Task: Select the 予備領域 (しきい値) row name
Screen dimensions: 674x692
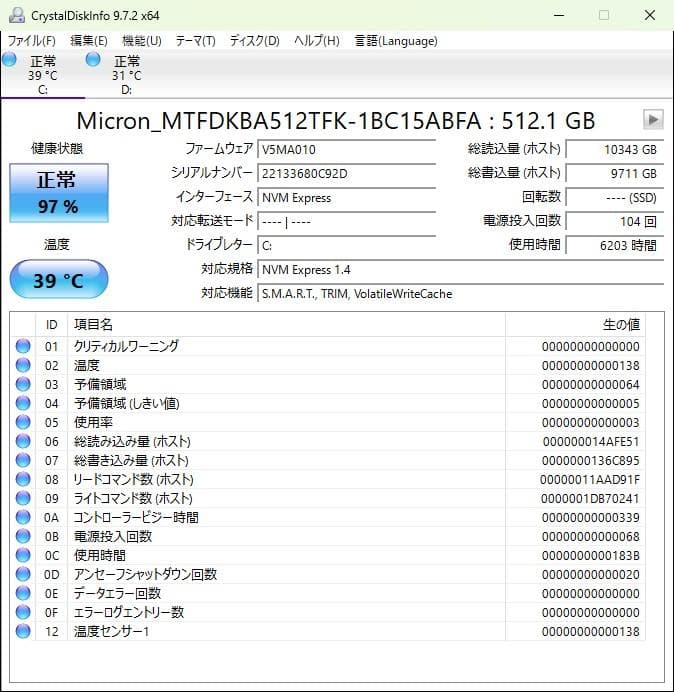Action: click(x=127, y=403)
